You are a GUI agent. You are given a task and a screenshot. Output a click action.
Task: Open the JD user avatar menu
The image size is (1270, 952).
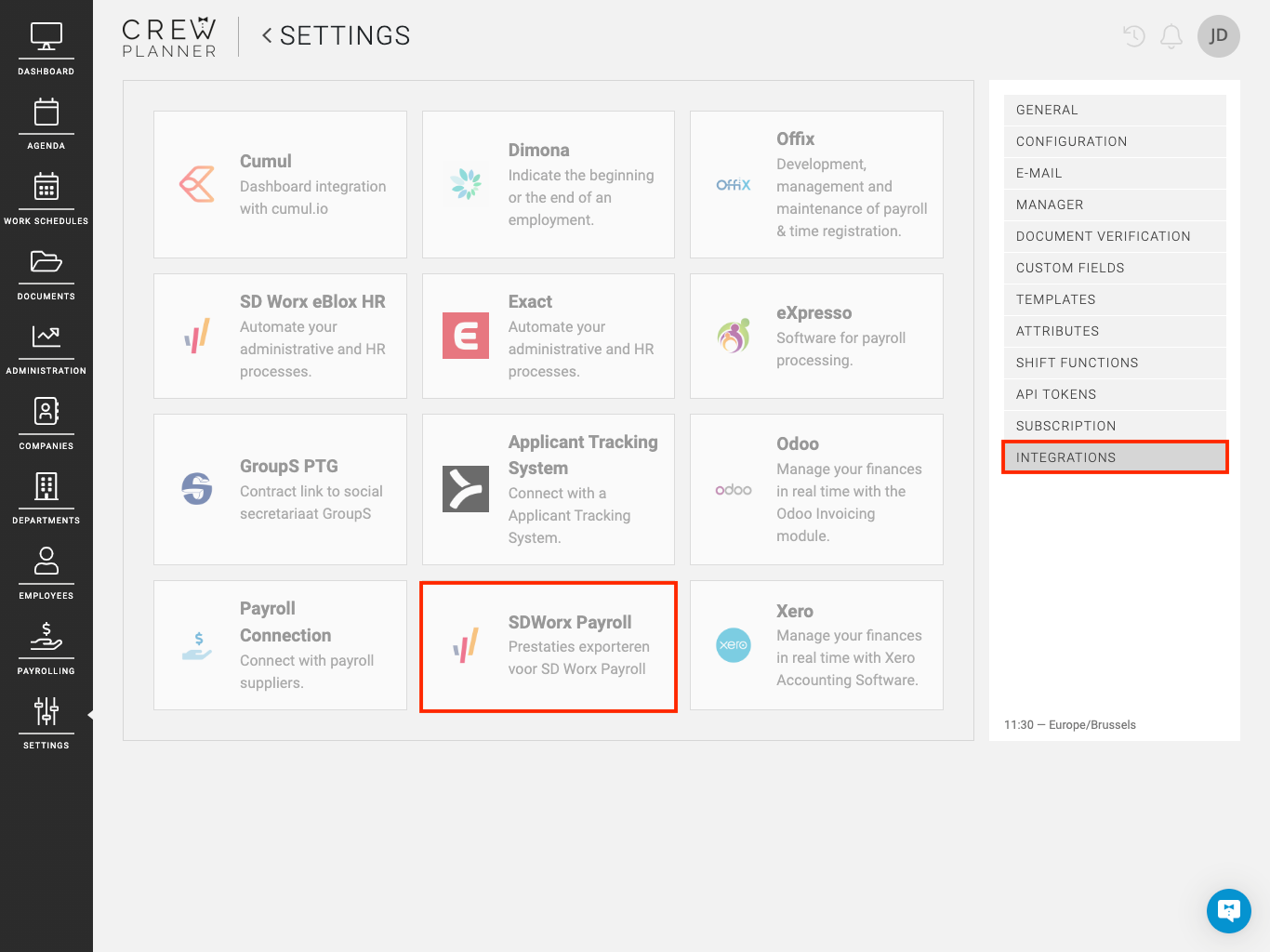point(1218,36)
